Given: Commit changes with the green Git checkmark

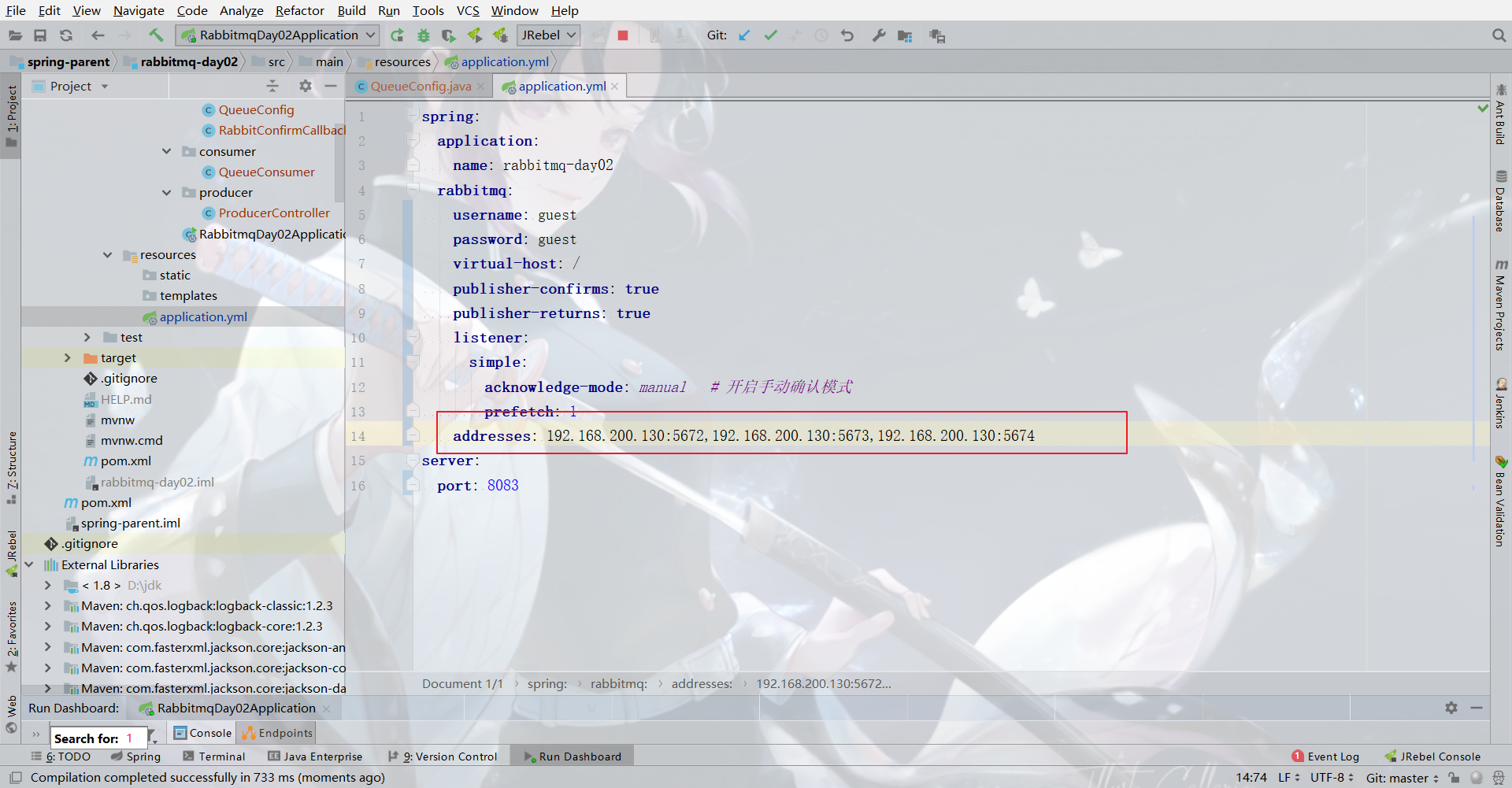Looking at the screenshot, I should tap(770, 35).
